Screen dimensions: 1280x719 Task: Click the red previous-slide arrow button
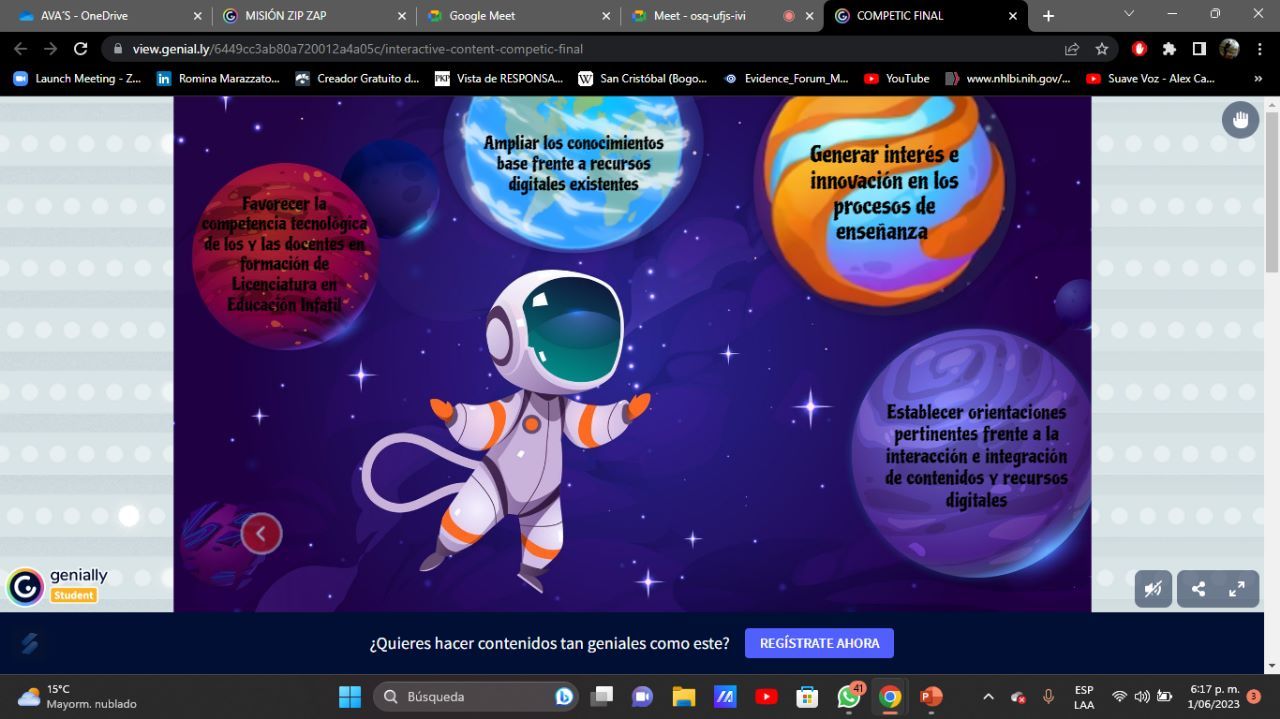(x=261, y=533)
